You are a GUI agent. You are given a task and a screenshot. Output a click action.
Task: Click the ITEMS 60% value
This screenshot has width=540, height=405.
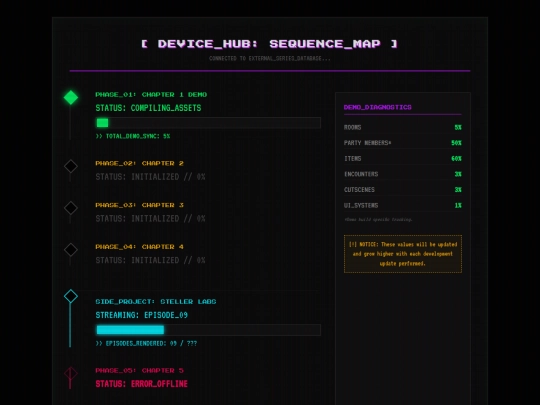point(456,158)
